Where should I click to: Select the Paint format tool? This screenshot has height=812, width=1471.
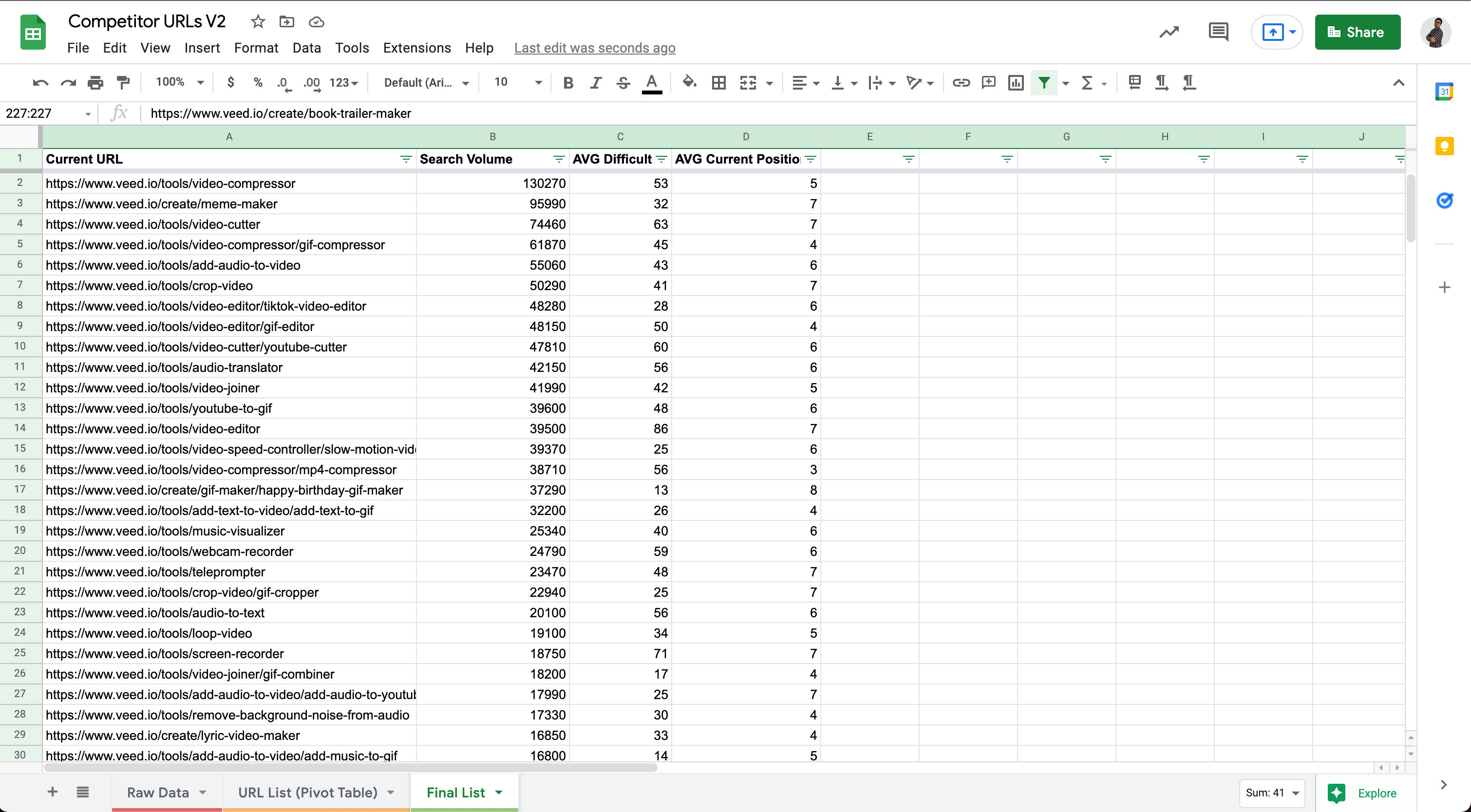coord(123,83)
